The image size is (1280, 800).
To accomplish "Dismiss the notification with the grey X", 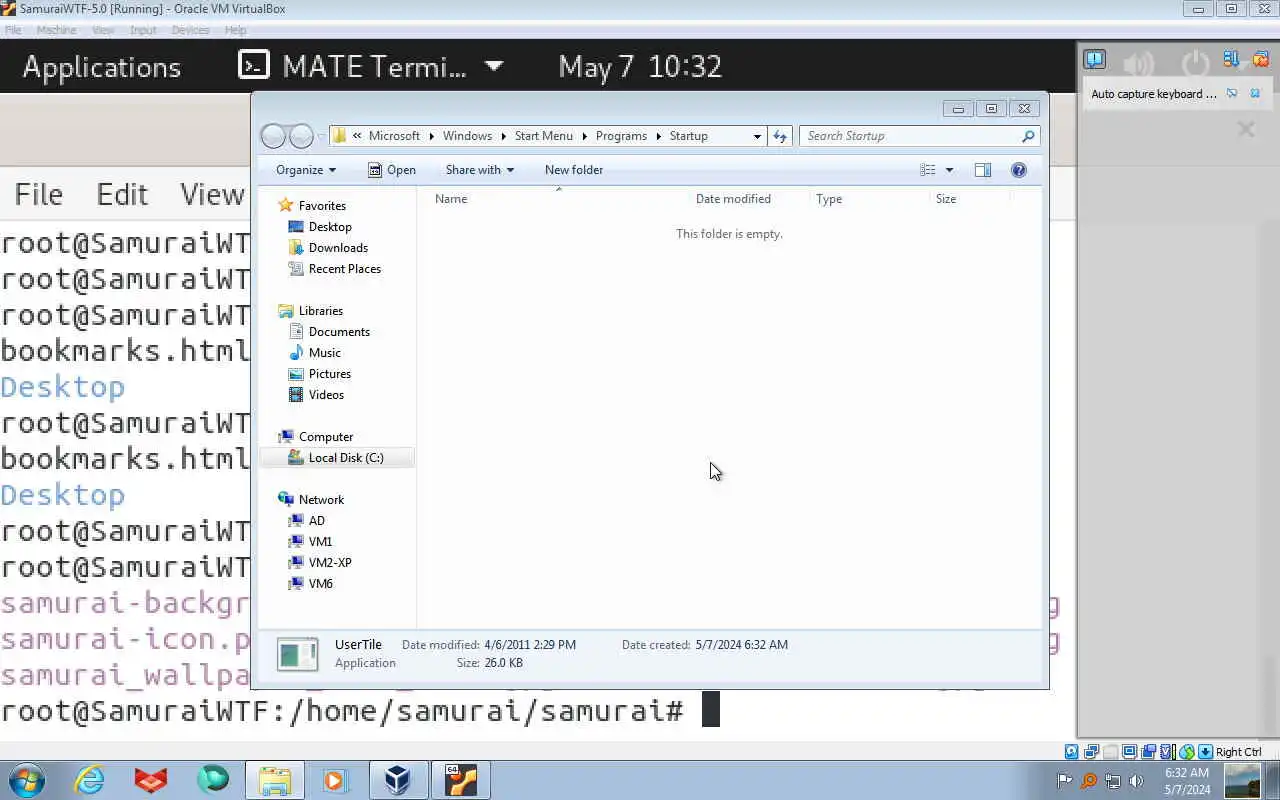I will [1246, 128].
